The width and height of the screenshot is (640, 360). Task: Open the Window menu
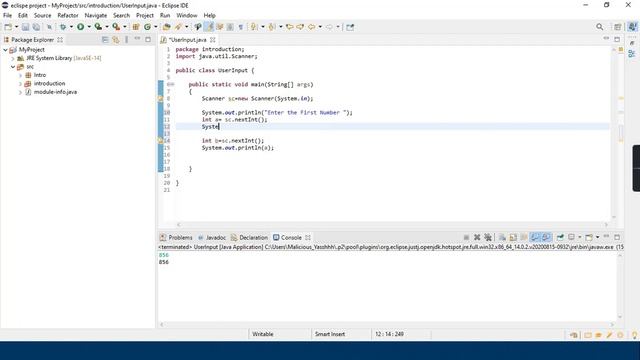[187, 16]
